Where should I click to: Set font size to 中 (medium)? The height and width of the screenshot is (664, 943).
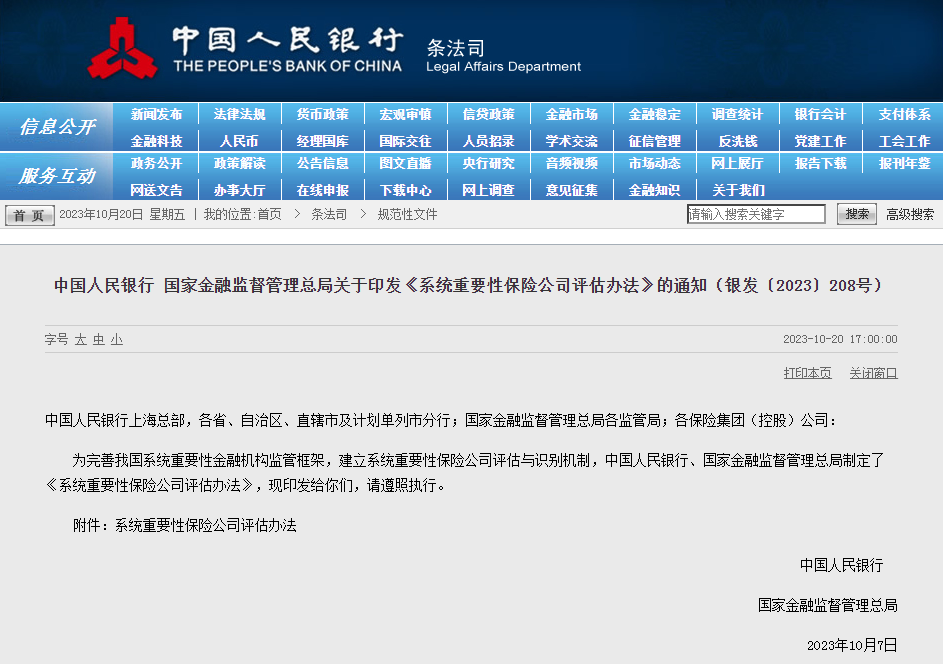(x=99, y=340)
